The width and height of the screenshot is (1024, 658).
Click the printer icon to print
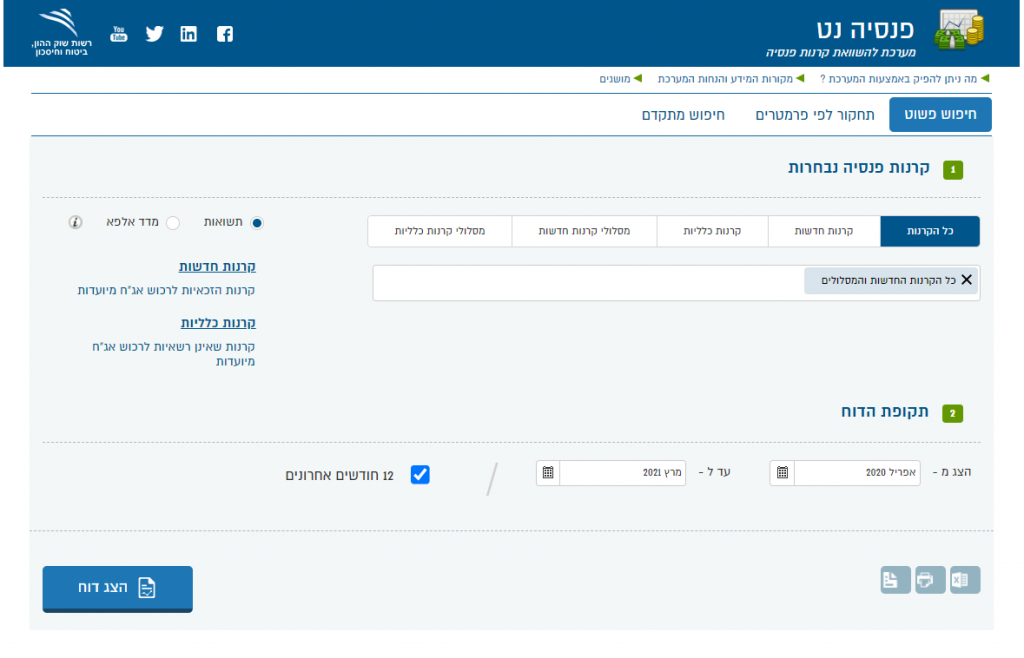tap(930, 580)
